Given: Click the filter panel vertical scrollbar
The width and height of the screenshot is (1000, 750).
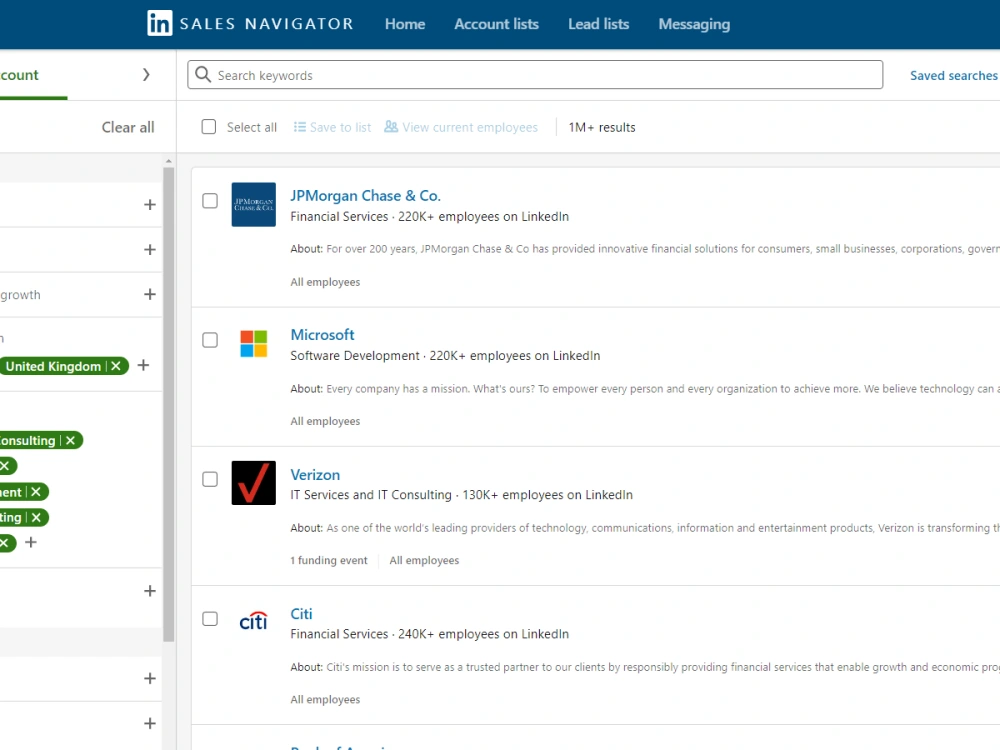Looking at the screenshot, I should 168,404.
